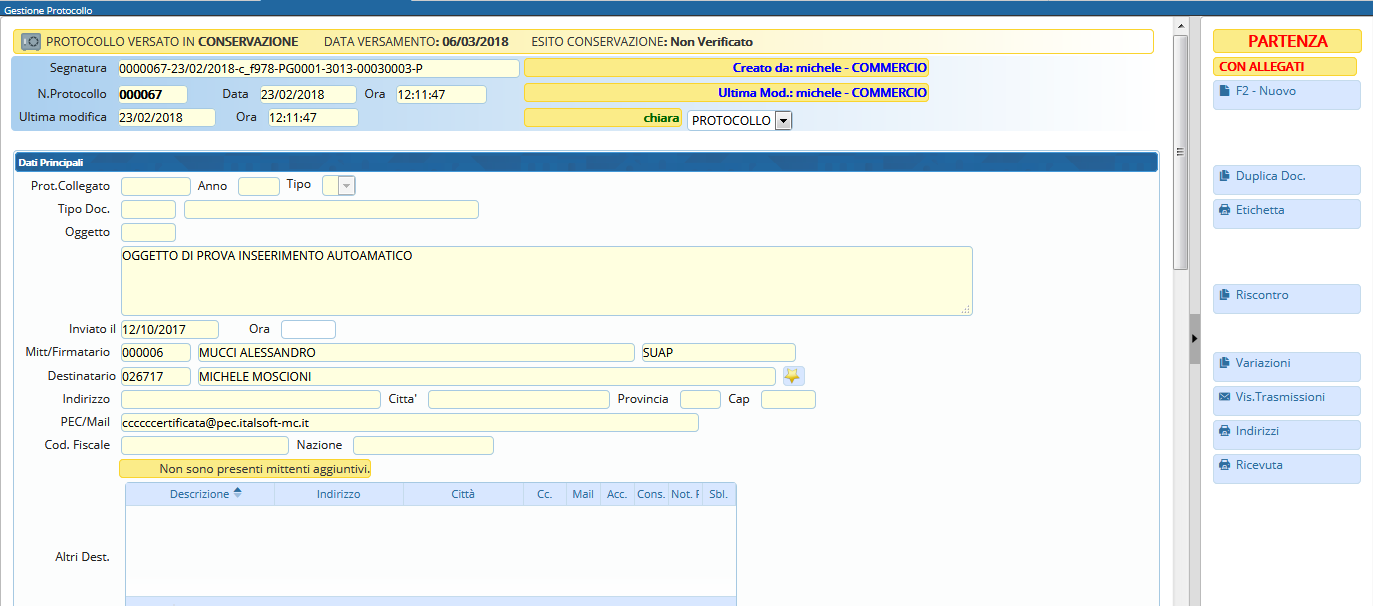Click the conservation safe icon in banner

(x=31, y=42)
